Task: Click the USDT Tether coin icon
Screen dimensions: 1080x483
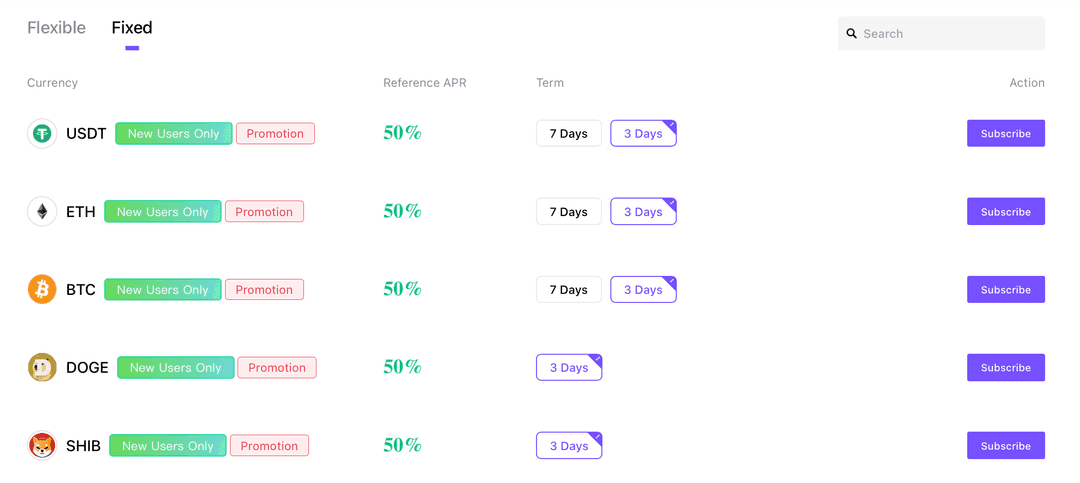Action: coord(42,133)
